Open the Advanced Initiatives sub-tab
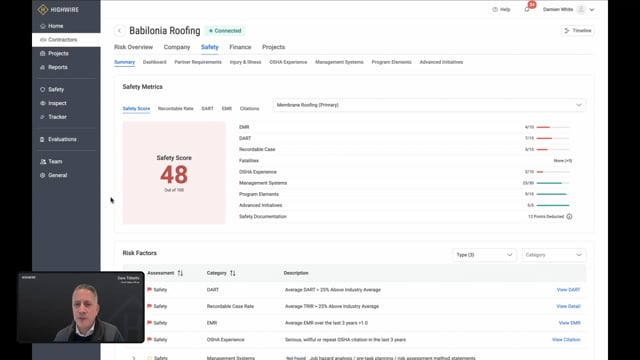 441,62
